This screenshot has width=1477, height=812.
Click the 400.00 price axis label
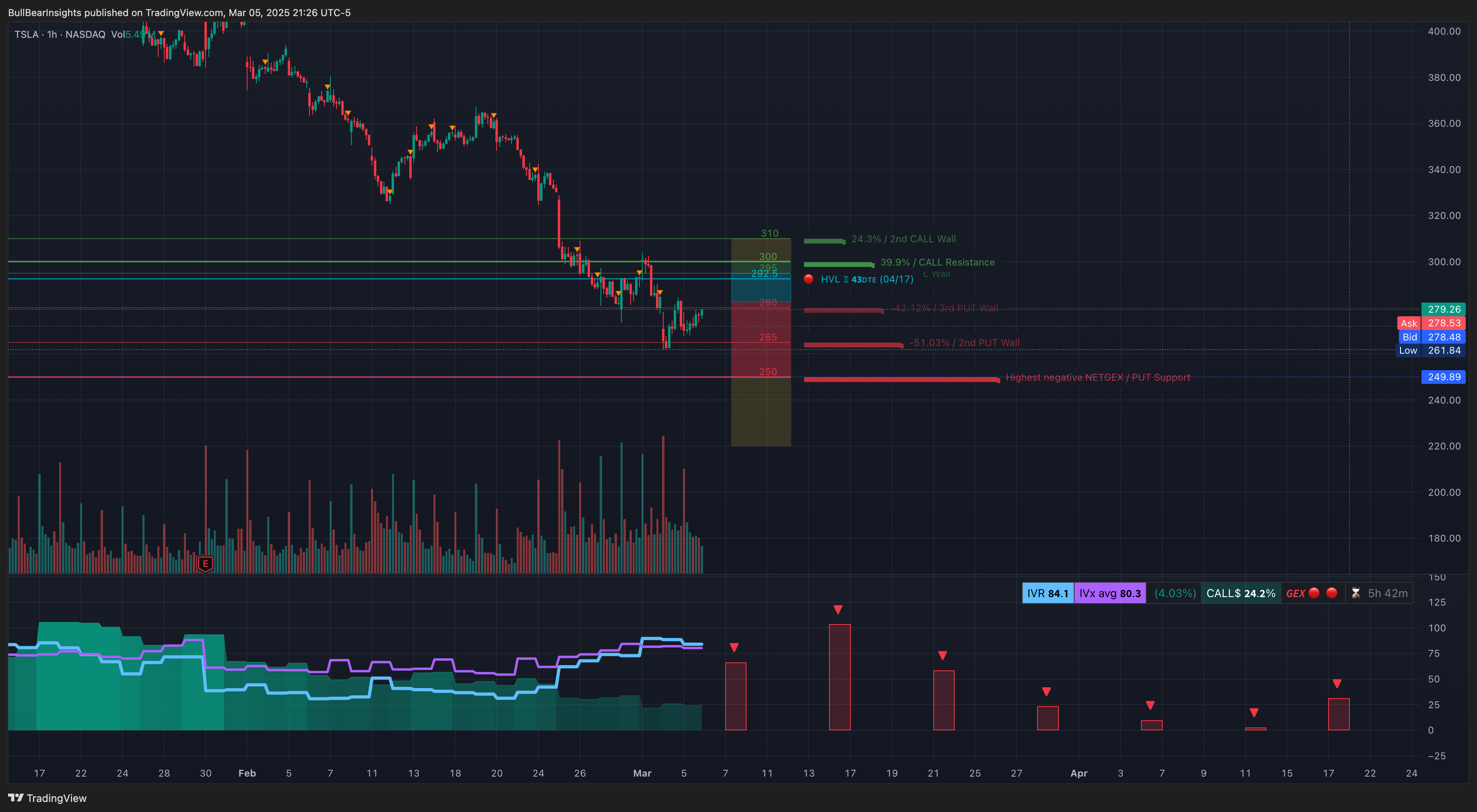1444,31
